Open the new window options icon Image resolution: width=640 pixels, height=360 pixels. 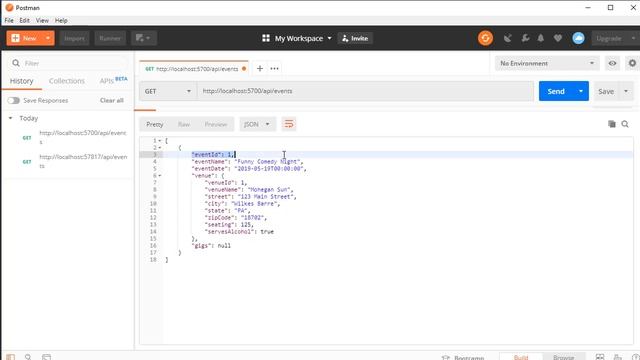tap(144, 38)
